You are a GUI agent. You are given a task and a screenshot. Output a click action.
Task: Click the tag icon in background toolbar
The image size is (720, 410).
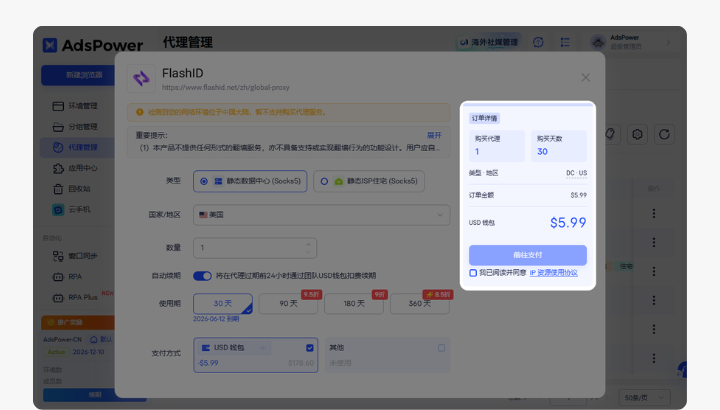tap(610, 134)
